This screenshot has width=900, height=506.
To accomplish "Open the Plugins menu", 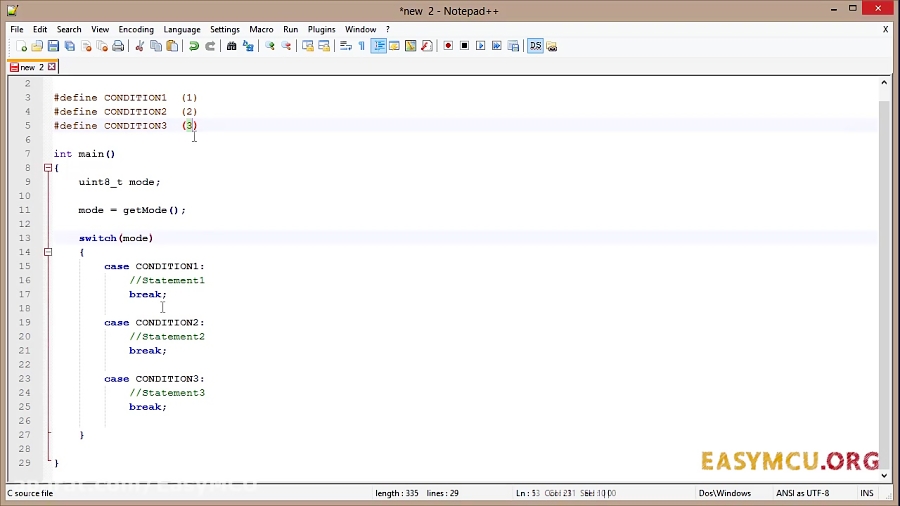I will [321, 29].
